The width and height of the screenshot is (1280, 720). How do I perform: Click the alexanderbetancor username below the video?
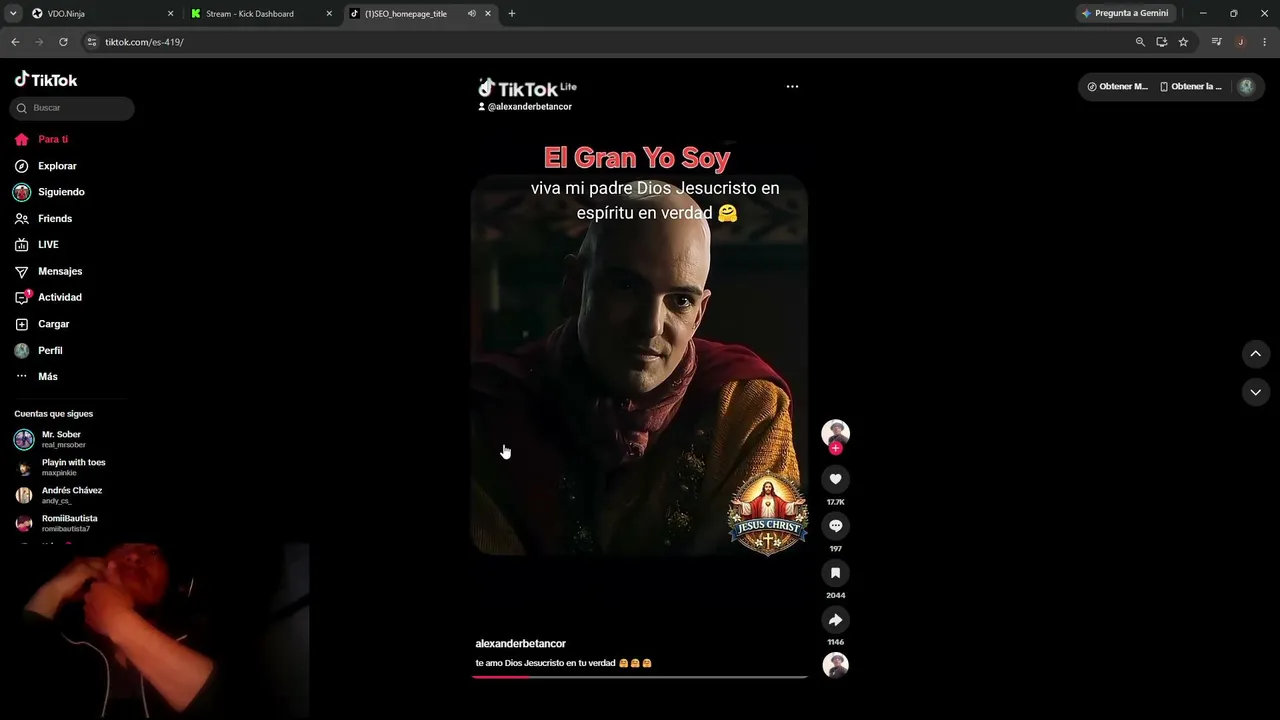520,644
